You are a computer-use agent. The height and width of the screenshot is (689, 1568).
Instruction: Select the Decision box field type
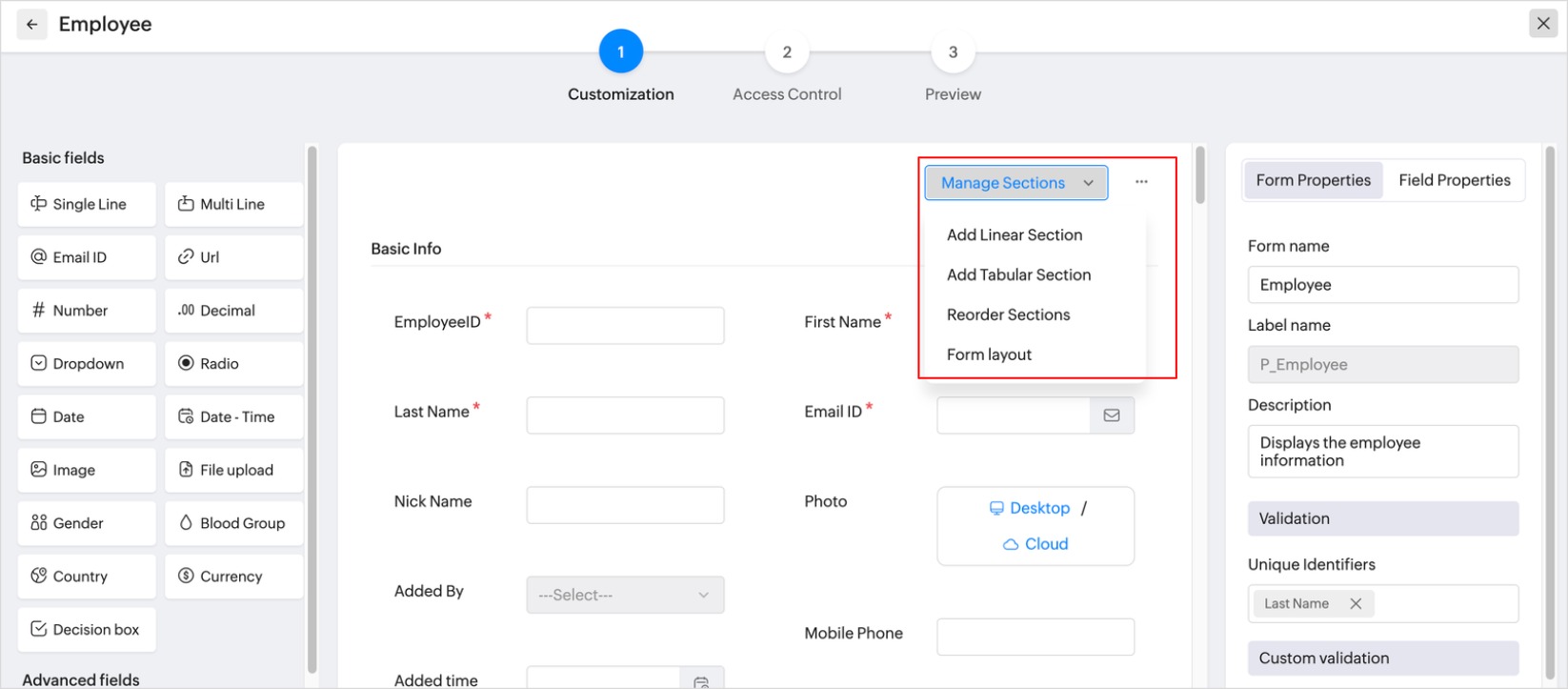(87, 630)
